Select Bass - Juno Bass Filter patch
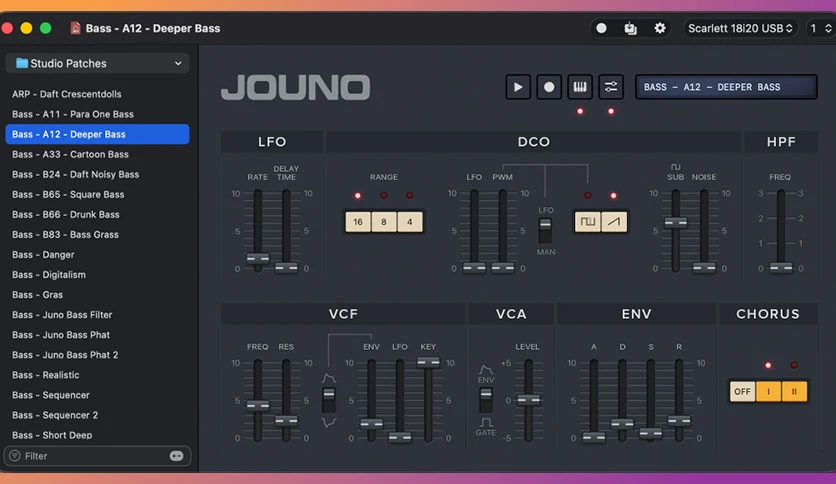This screenshot has width=836, height=484. (x=98, y=315)
